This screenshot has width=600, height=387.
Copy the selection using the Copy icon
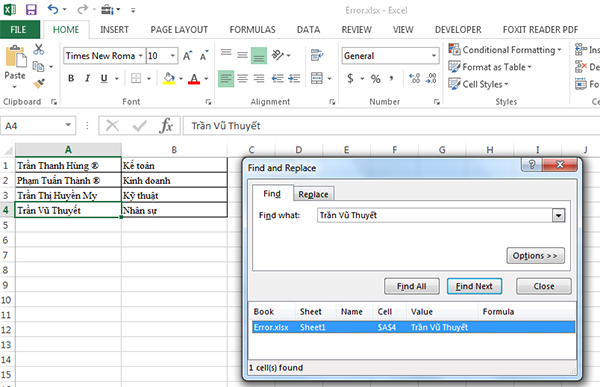click(38, 67)
